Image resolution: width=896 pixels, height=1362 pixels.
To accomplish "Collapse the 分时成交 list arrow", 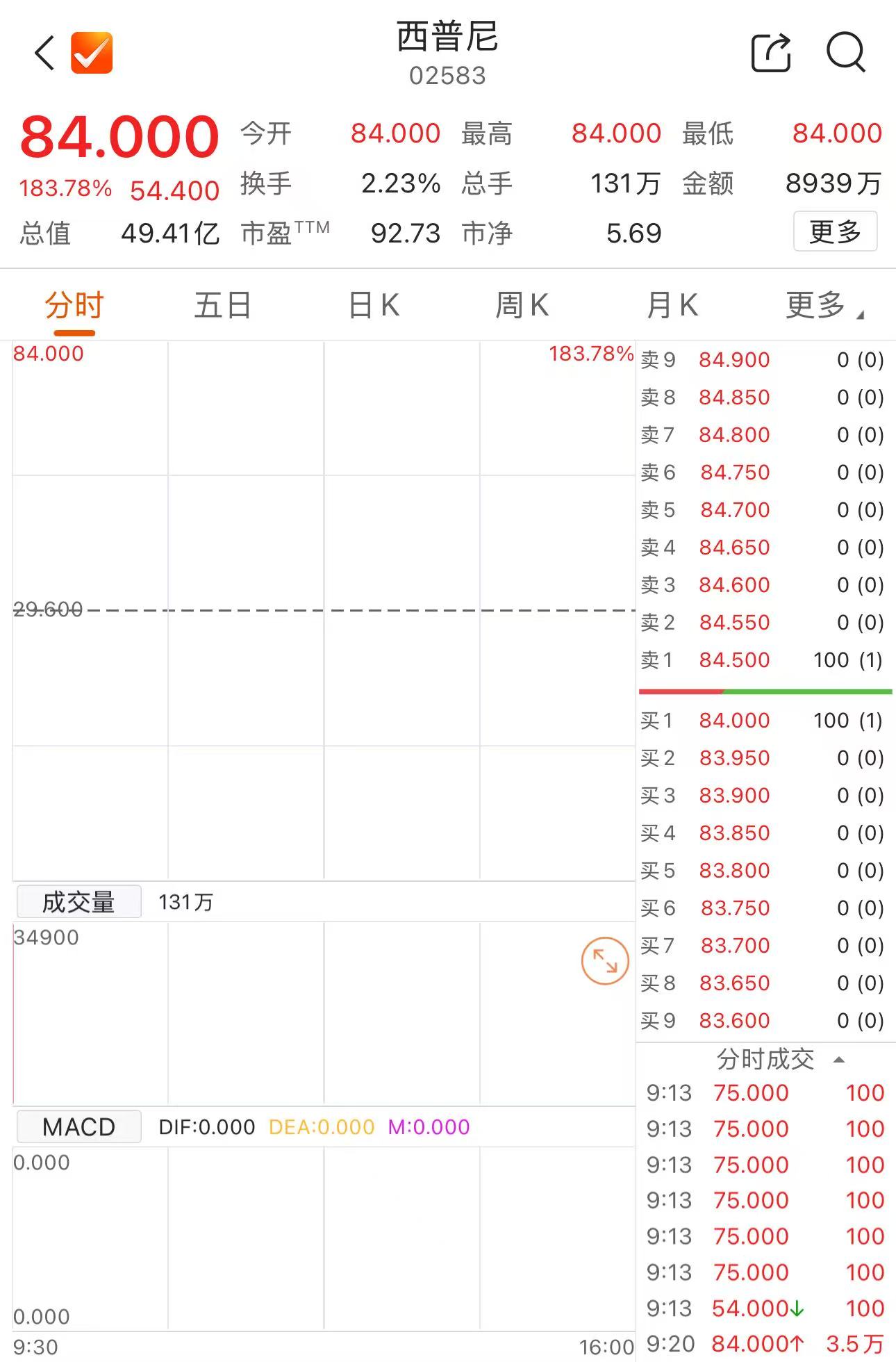I will (839, 1060).
